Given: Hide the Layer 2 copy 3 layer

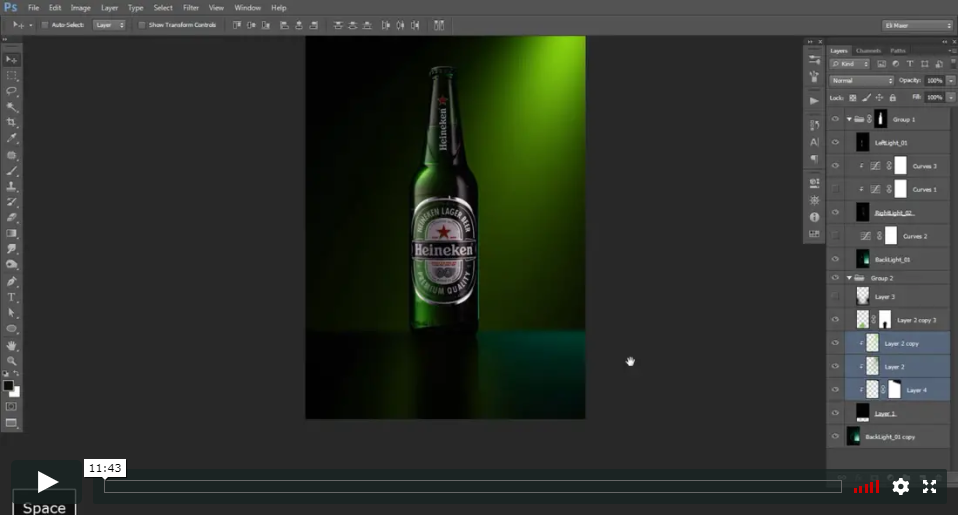Looking at the screenshot, I should click(x=835, y=319).
